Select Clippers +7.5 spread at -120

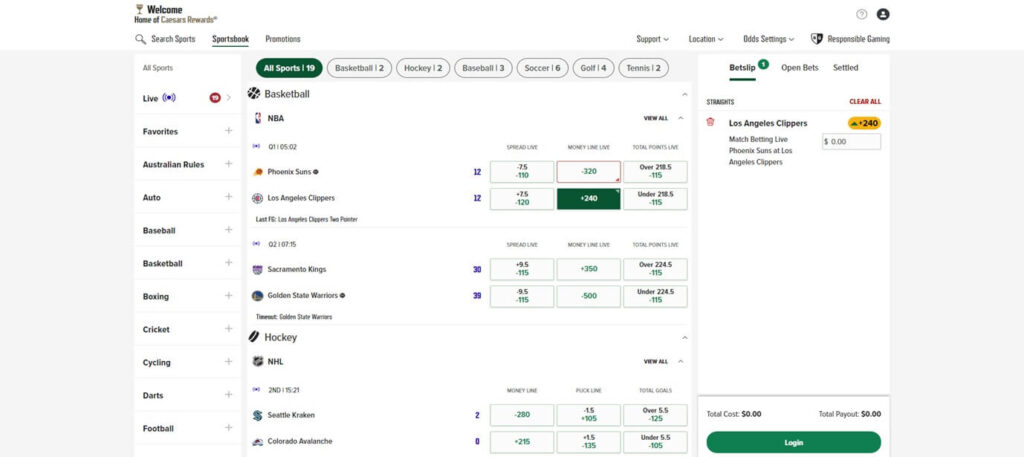[522, 199]
